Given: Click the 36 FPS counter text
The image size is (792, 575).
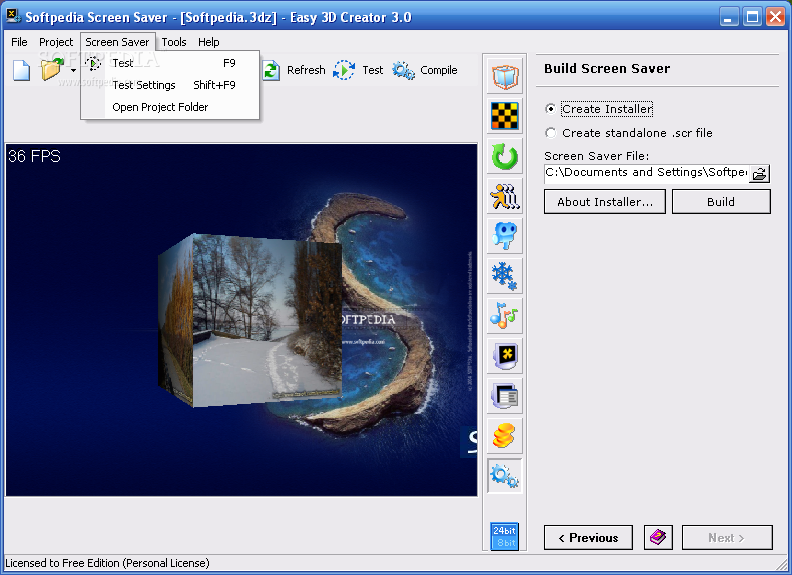Looking at the screenshot, I should (34, 156).
